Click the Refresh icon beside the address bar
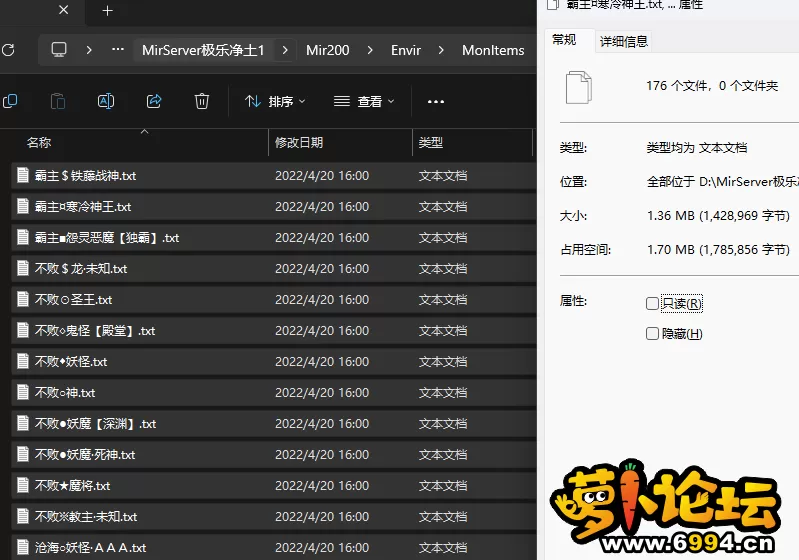The image size is (799, 560). [8, 50]
